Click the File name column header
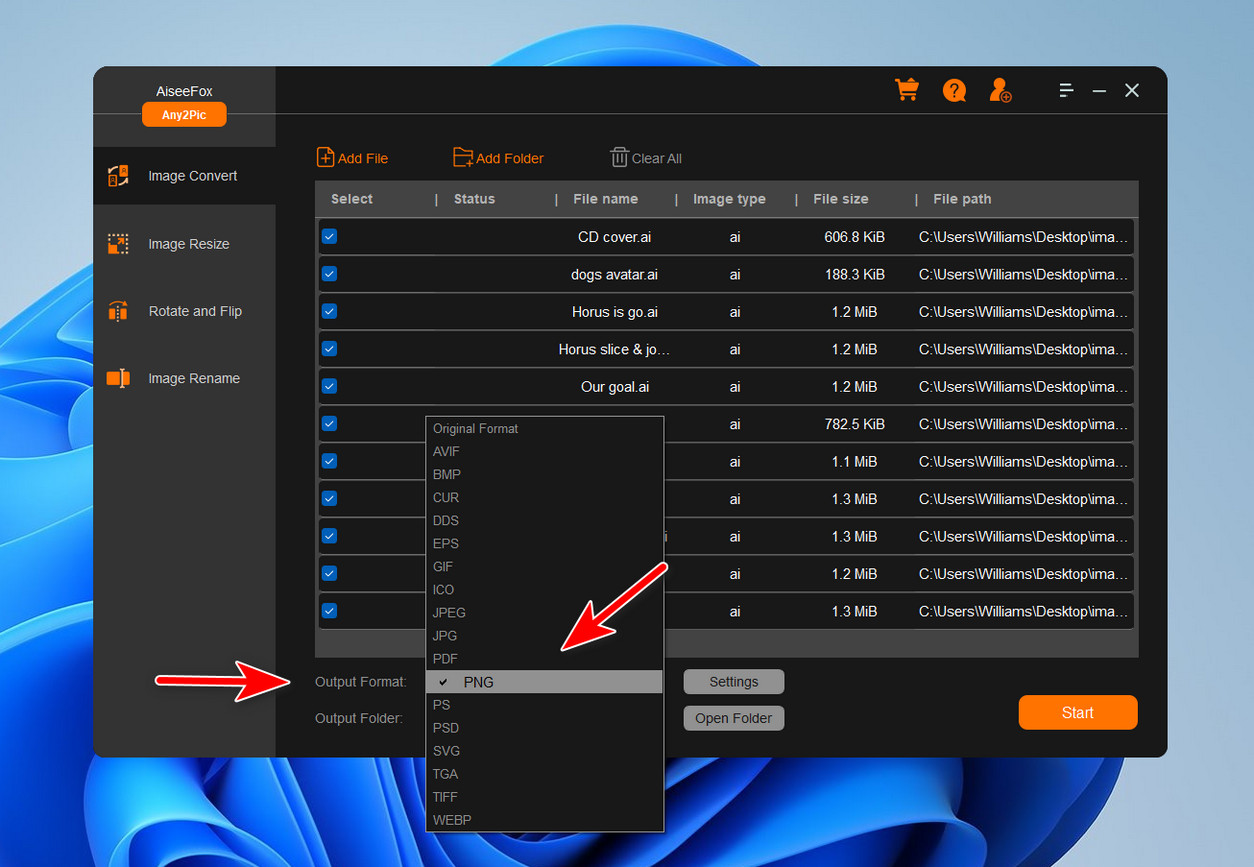Viewport: 1254px width, 867px height. click(606, 199)
